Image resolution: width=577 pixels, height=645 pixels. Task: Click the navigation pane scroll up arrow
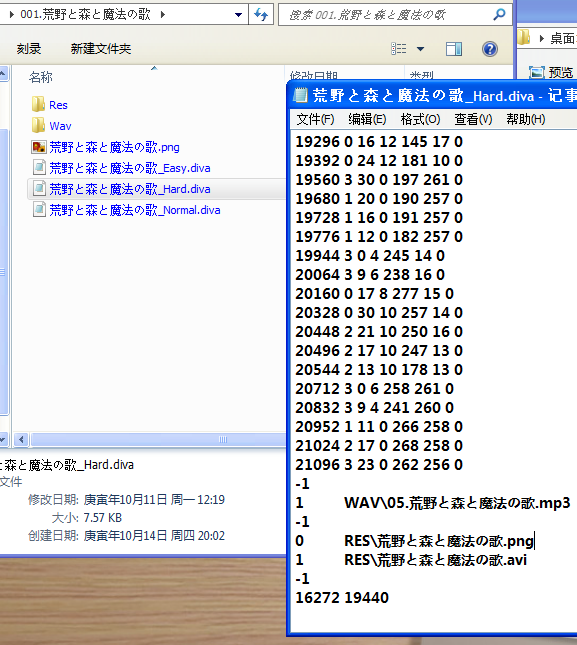[x=3, y=74]
